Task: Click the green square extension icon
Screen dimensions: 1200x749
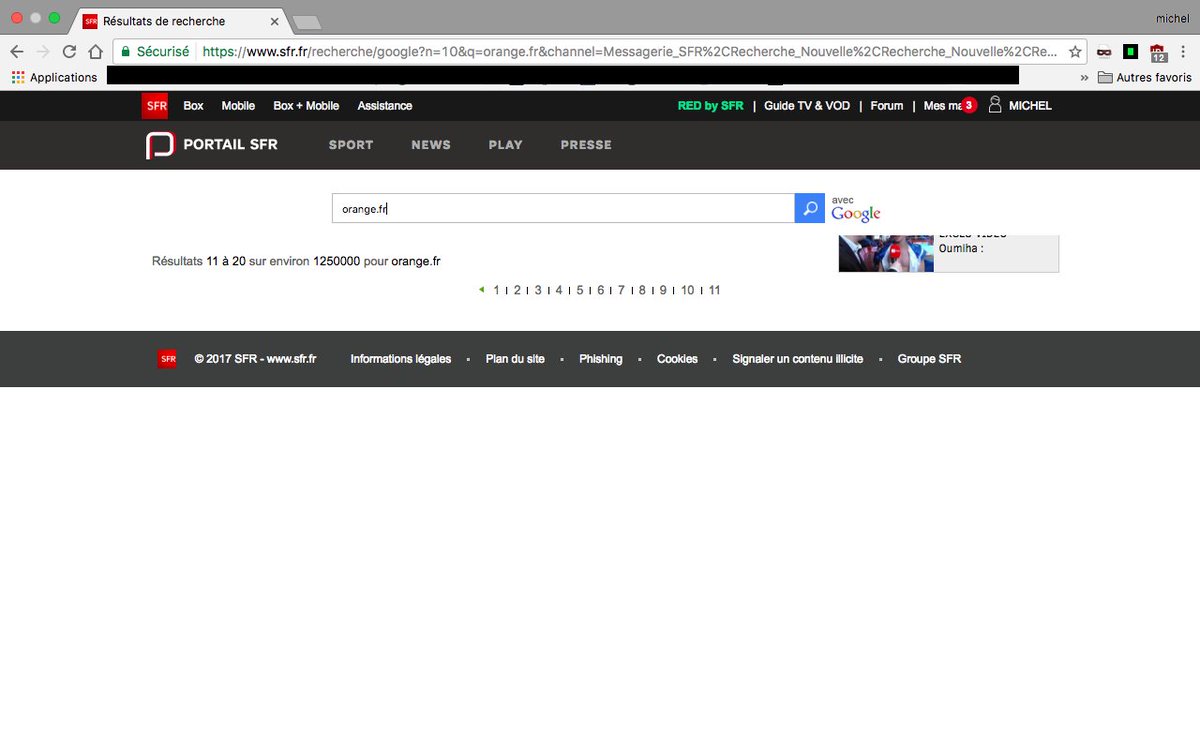Action: click(1130, 52)
